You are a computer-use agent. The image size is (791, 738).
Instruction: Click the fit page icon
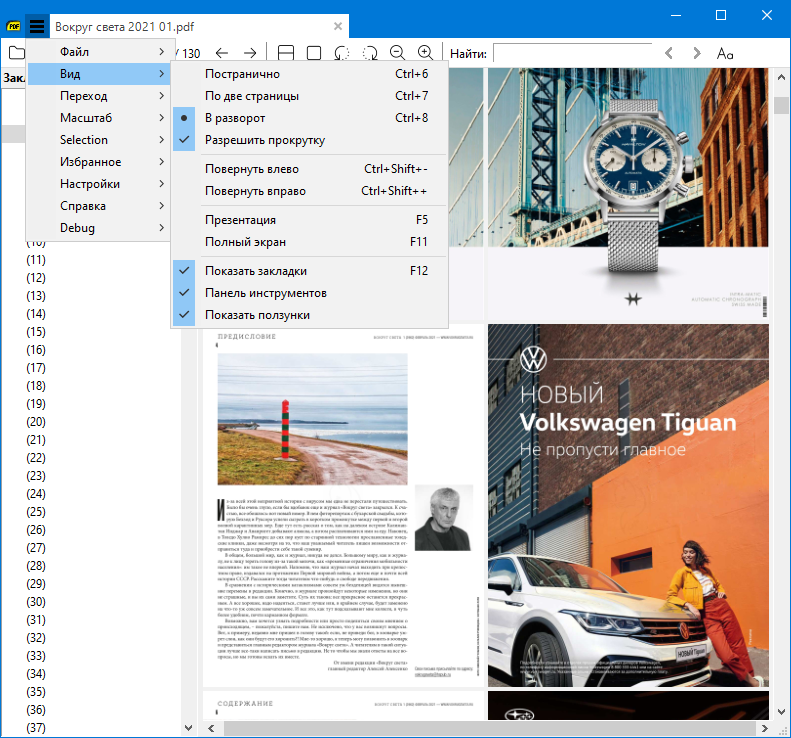click(314, 52)
